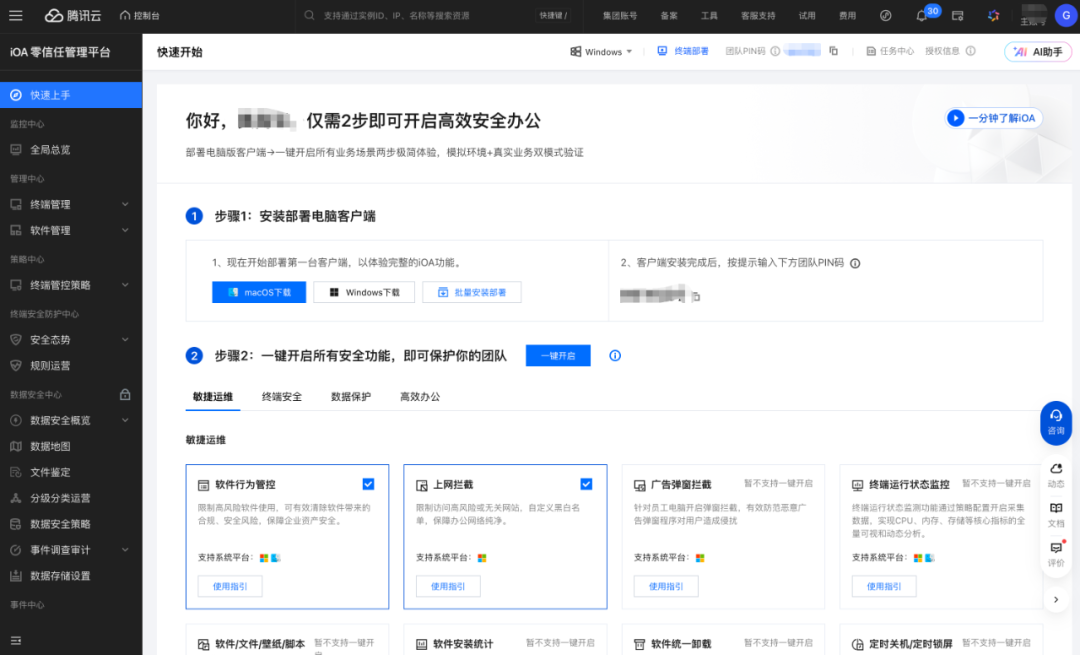The width and height of the screenshot is (1080, 655).
Task: Play the 一分钟了解iOA intro video
Action: click(x=994, y=118)
